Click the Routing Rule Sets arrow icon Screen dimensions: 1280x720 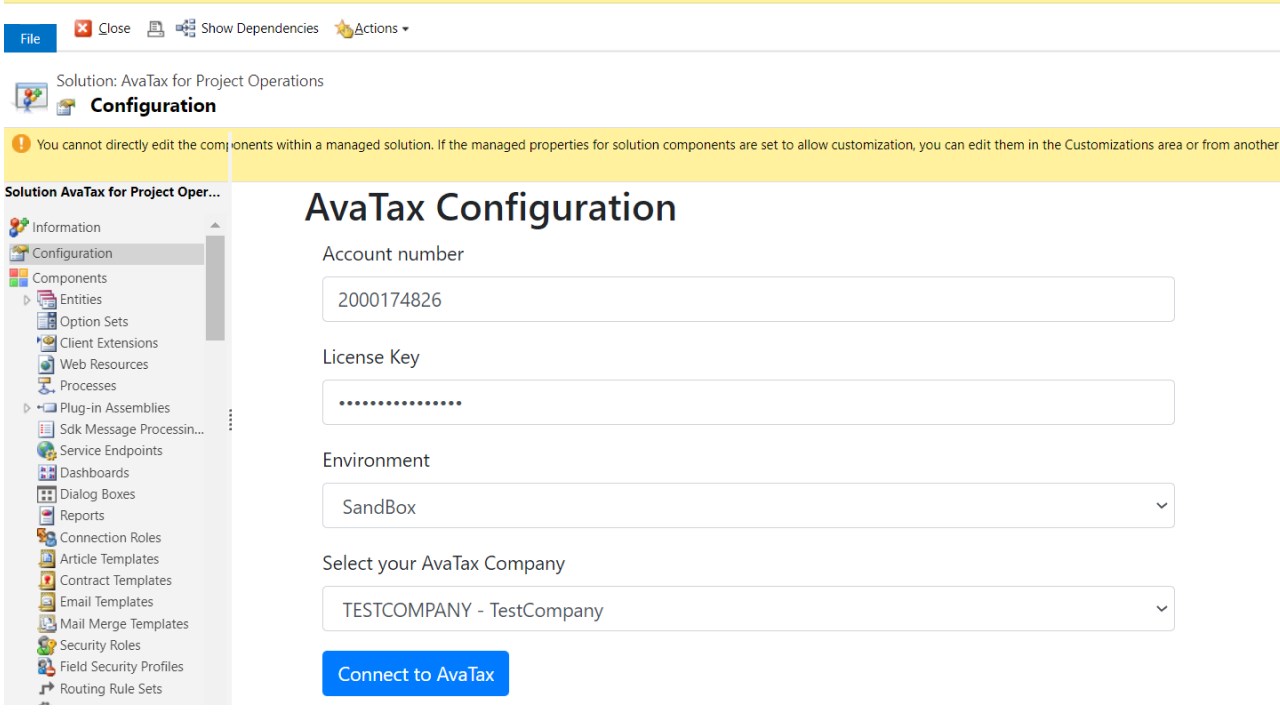46,689
